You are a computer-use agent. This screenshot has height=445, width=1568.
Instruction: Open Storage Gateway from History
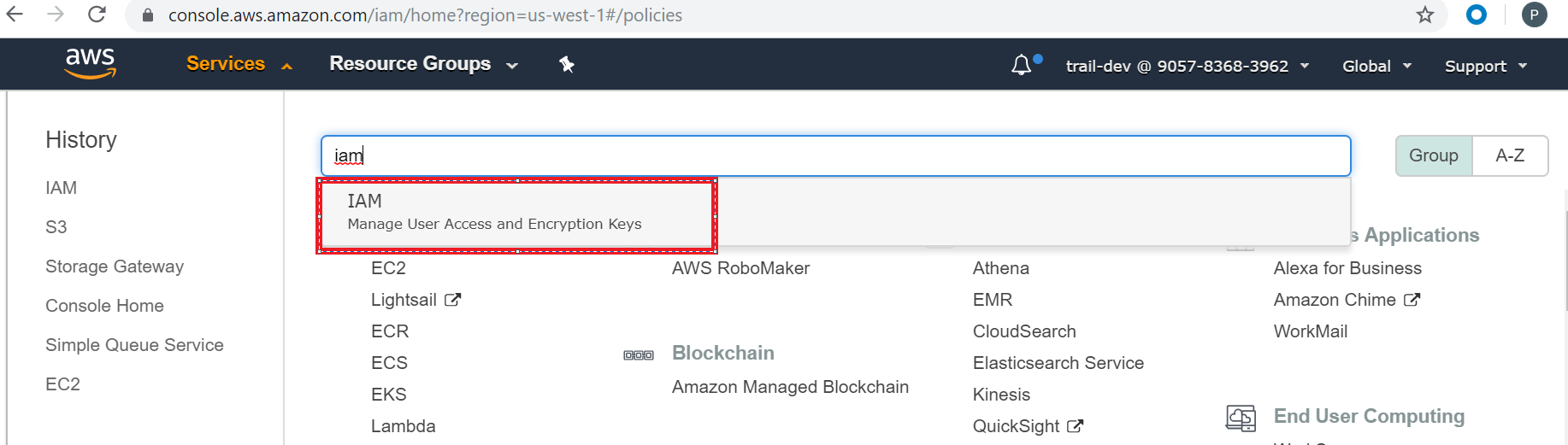click(115, 266)
